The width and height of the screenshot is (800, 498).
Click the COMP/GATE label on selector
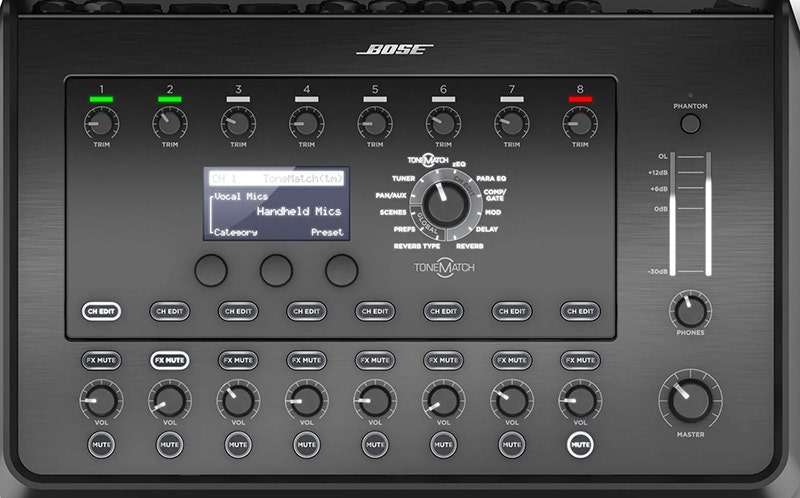[495, 195]
